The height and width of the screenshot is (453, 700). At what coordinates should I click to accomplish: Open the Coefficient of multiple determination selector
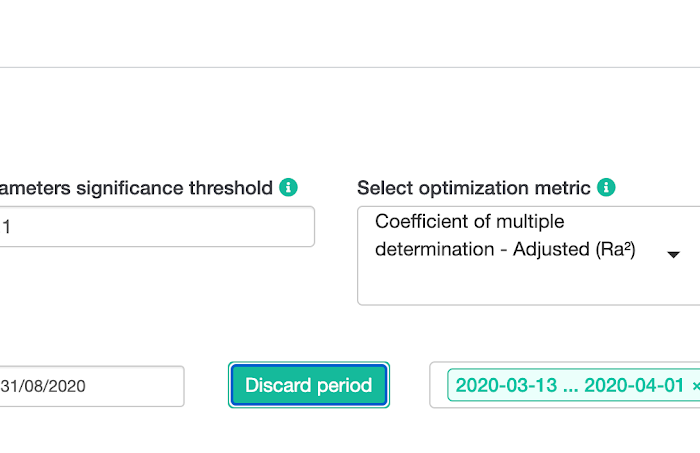point(529,256)
